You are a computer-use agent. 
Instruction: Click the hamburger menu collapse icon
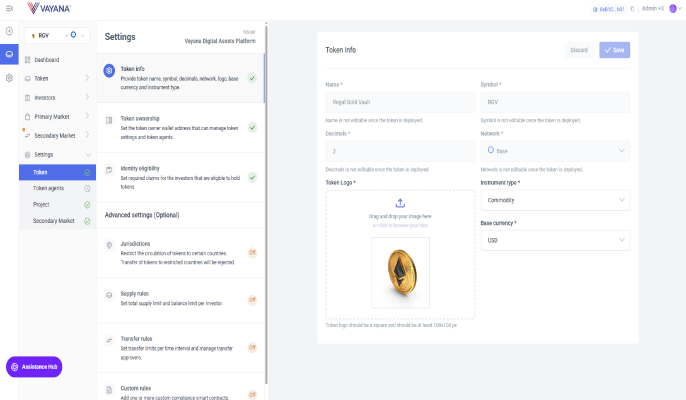pos(8,8)
